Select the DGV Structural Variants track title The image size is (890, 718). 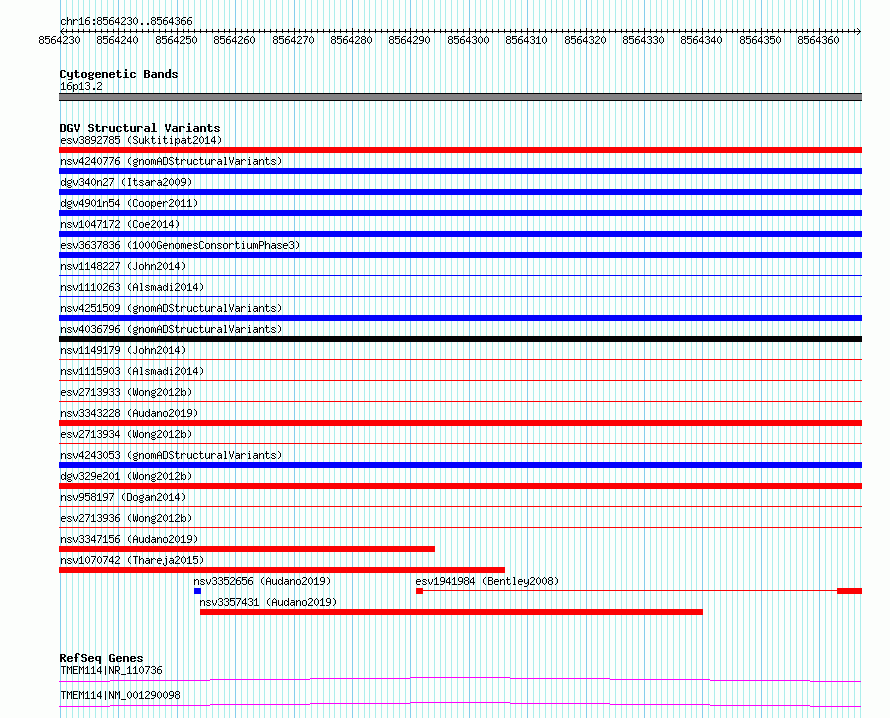tap(140, 128)
